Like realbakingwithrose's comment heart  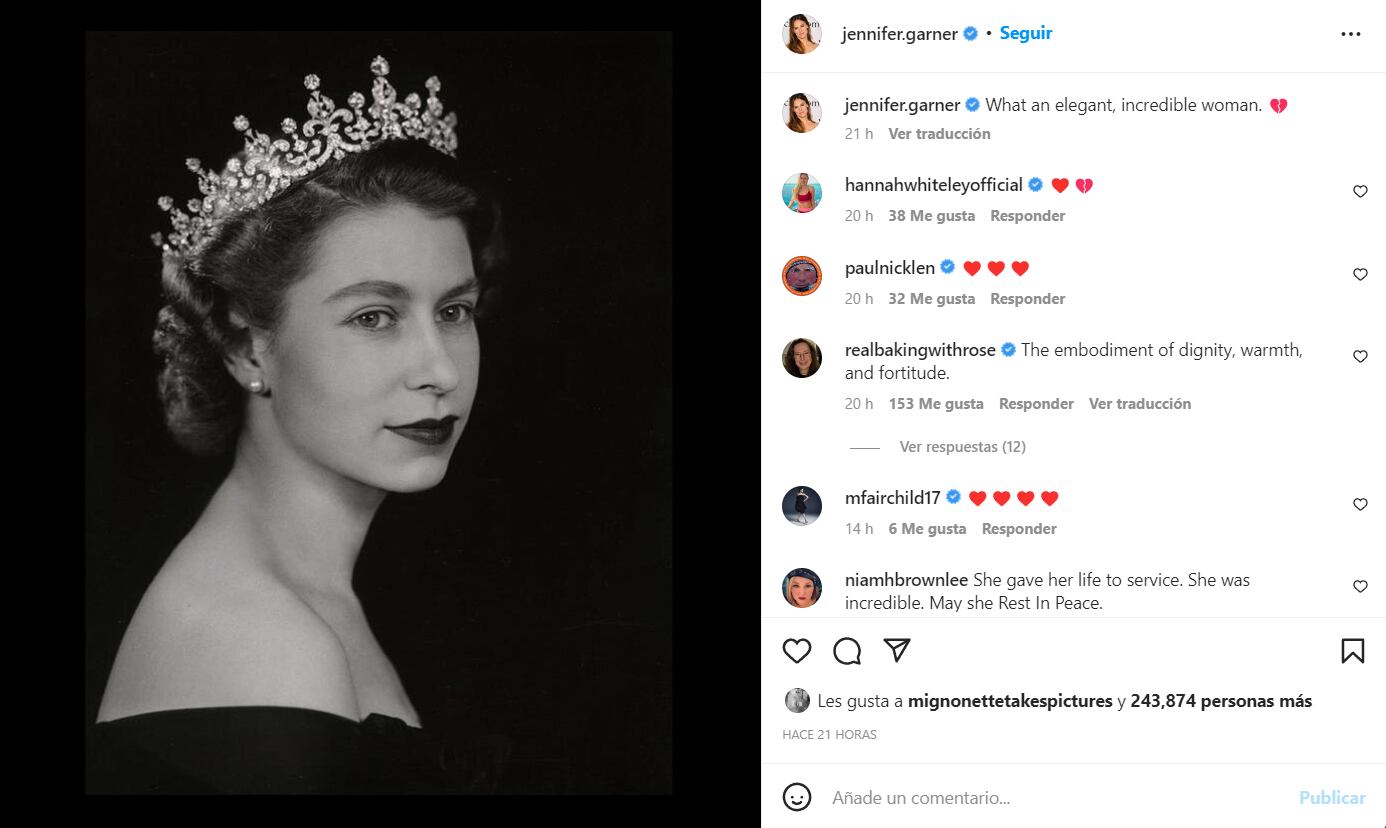pyautogui.click(x=1360, y=357)
